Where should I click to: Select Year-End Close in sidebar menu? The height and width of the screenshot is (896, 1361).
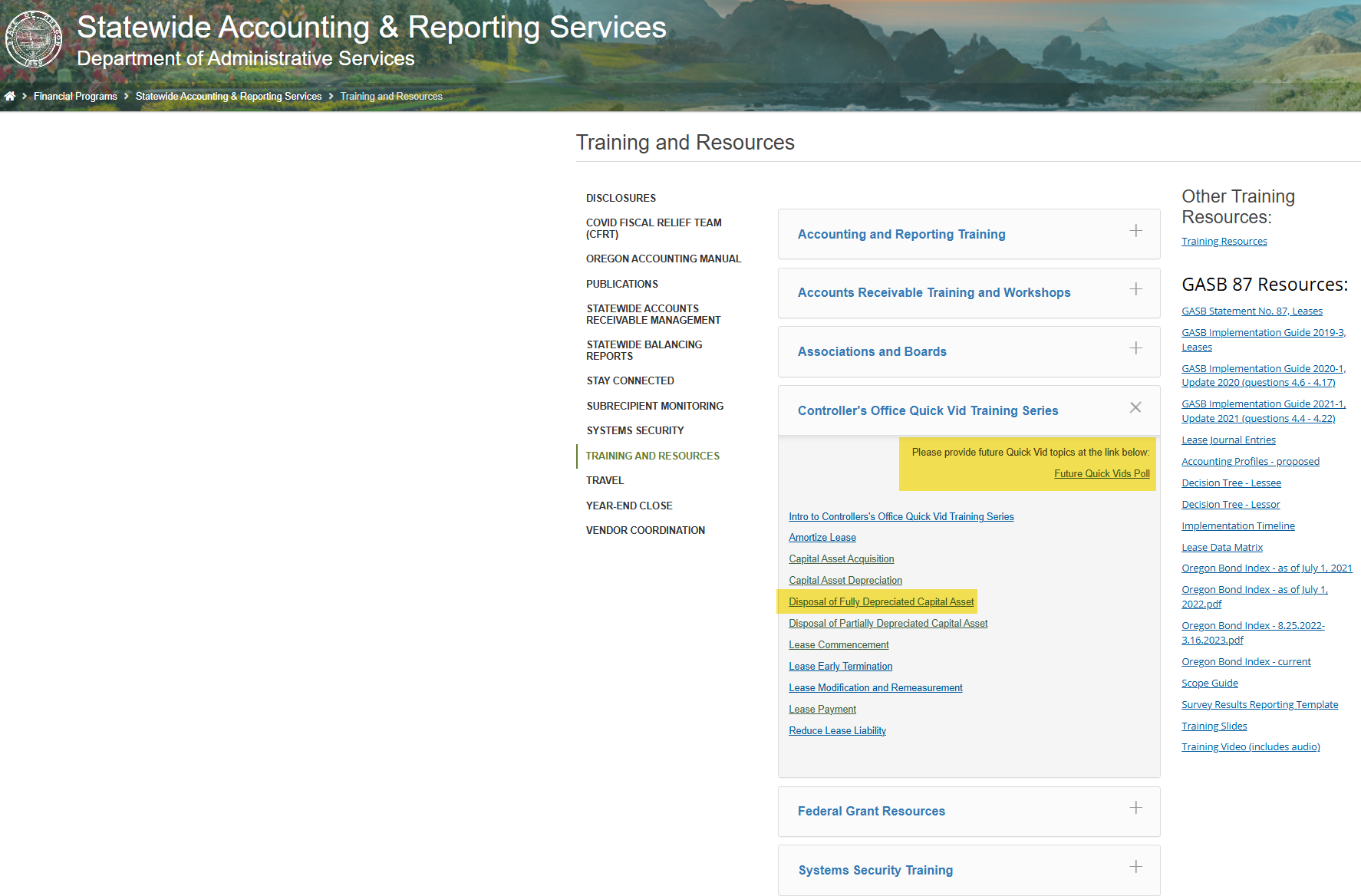628,506
